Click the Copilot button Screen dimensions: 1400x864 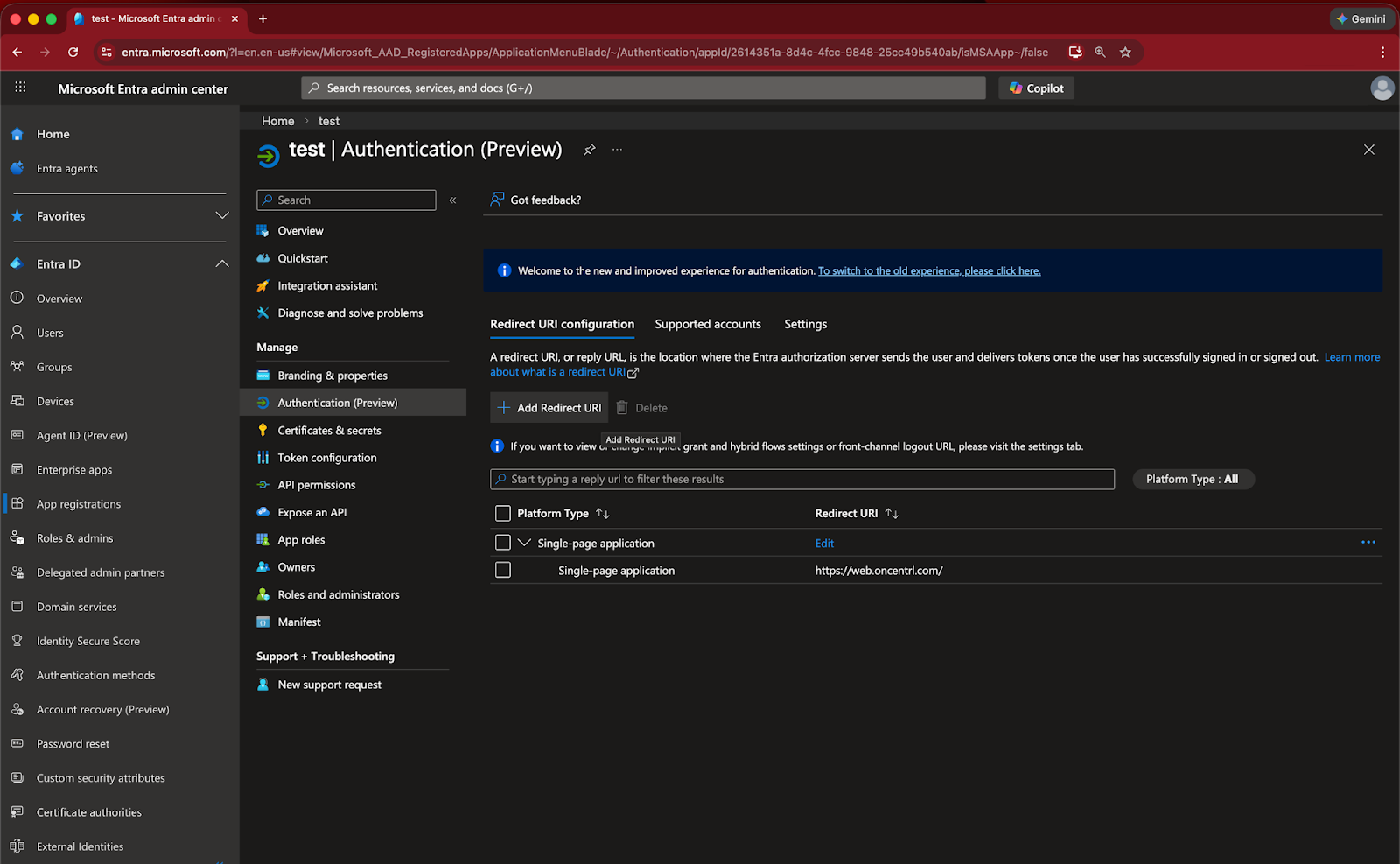[1037, 88]
